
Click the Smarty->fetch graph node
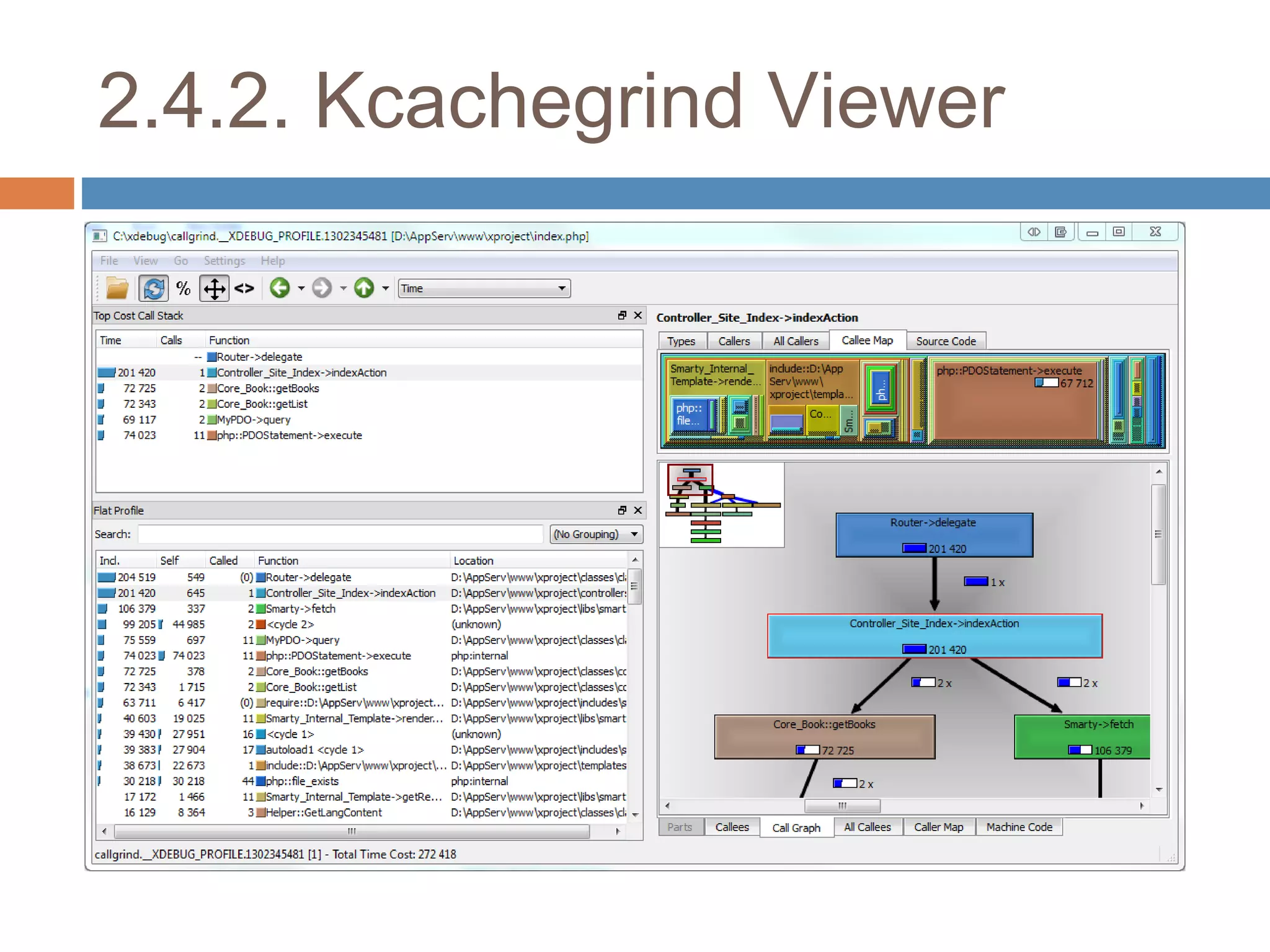[1082, 737]
